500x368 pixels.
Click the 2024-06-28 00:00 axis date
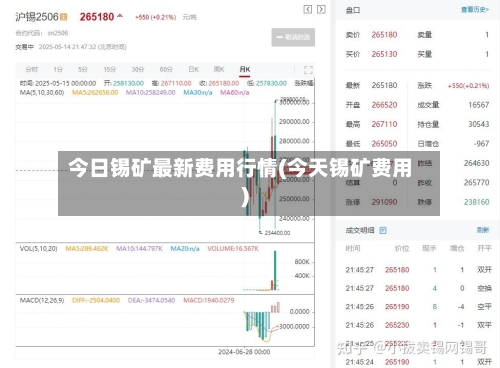(244, 352)
